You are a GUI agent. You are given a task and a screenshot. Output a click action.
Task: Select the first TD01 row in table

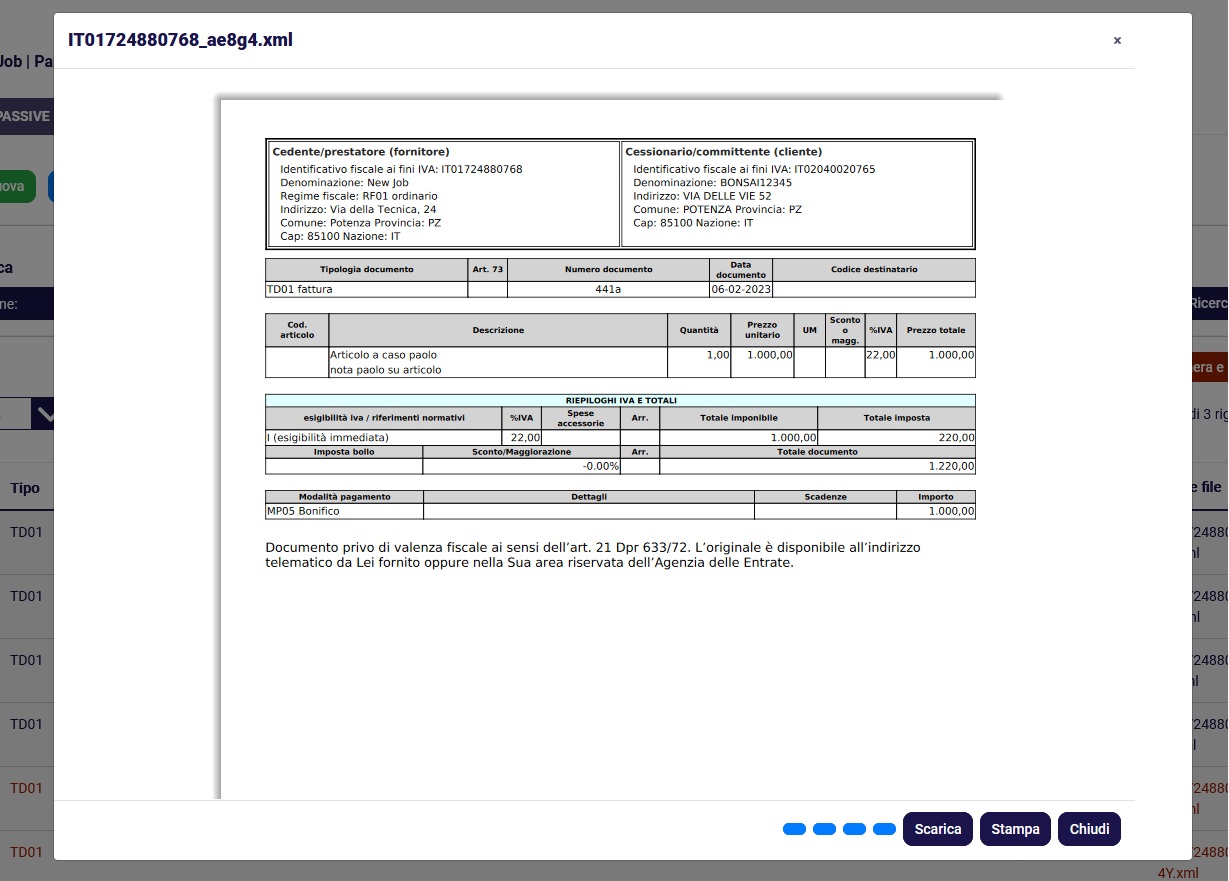pyautogui.click(x=26, y=532)
